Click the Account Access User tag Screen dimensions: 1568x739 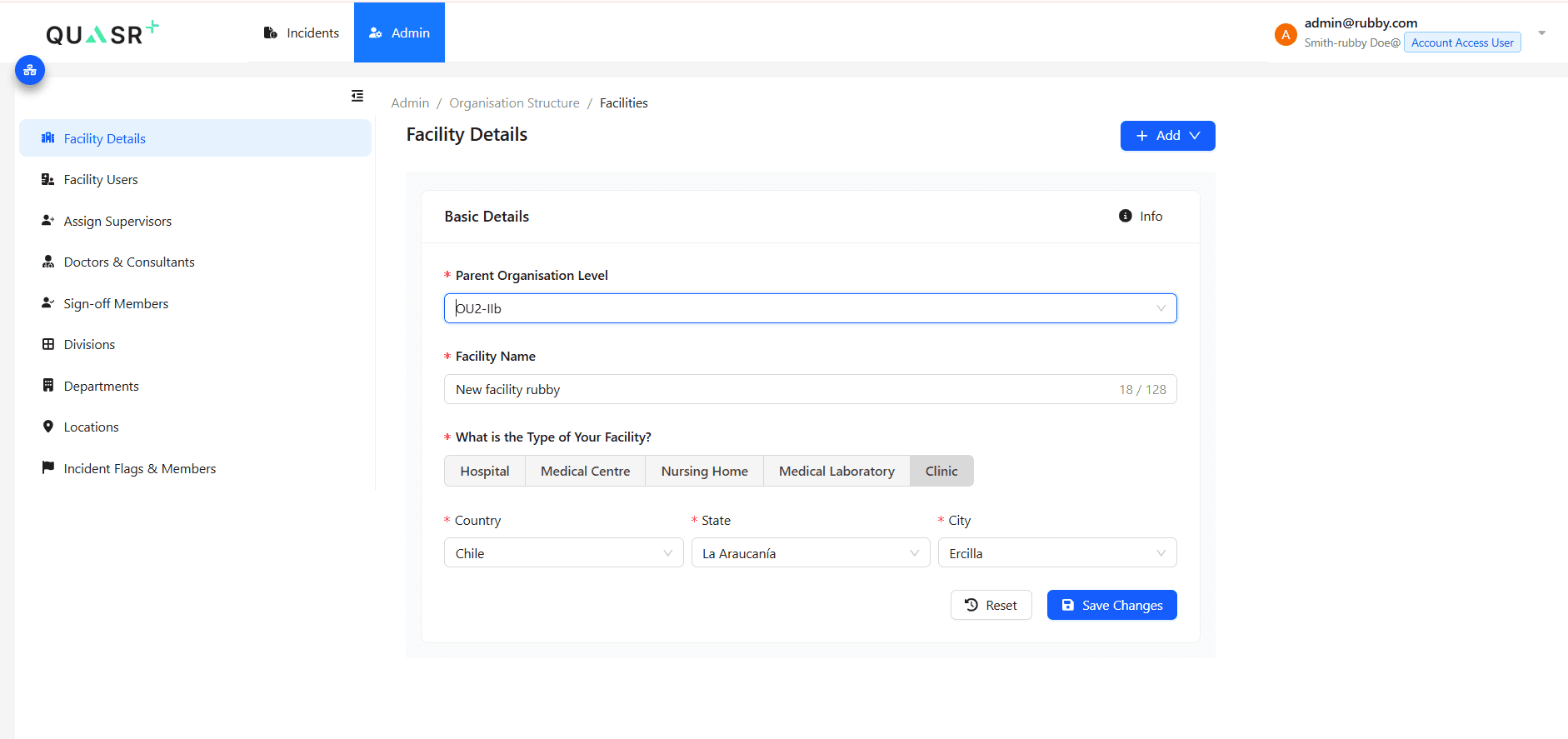tap(1462, 42)
